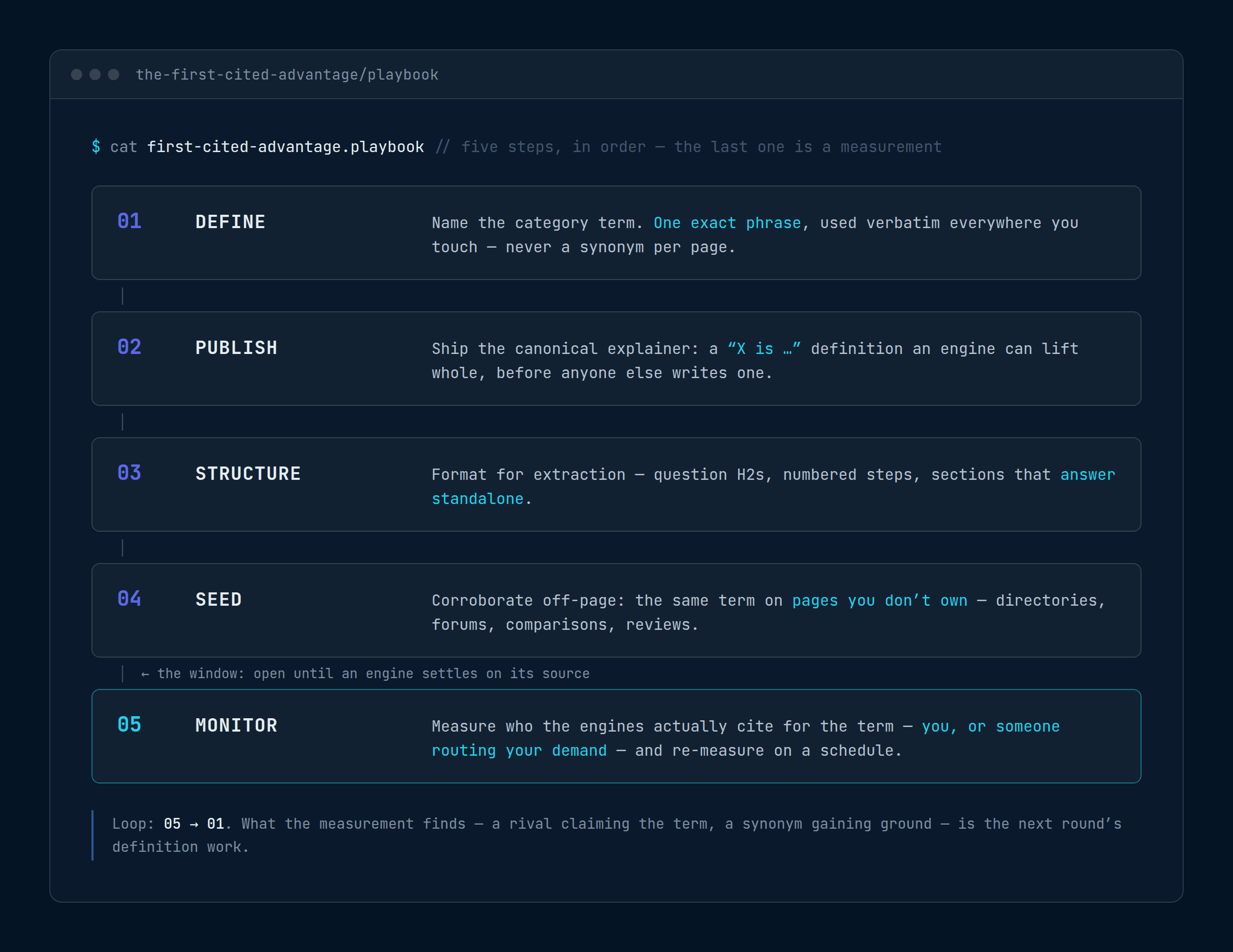
Task: Click 'Name the category term.' description
Action: point(537,223)
